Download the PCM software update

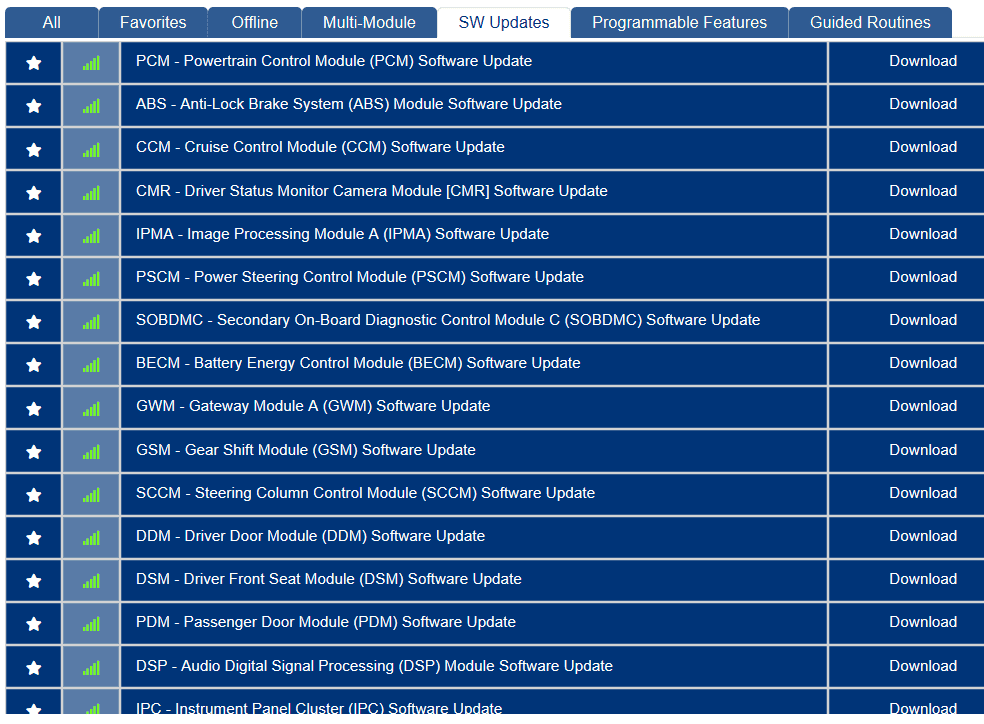click(922, 61)
